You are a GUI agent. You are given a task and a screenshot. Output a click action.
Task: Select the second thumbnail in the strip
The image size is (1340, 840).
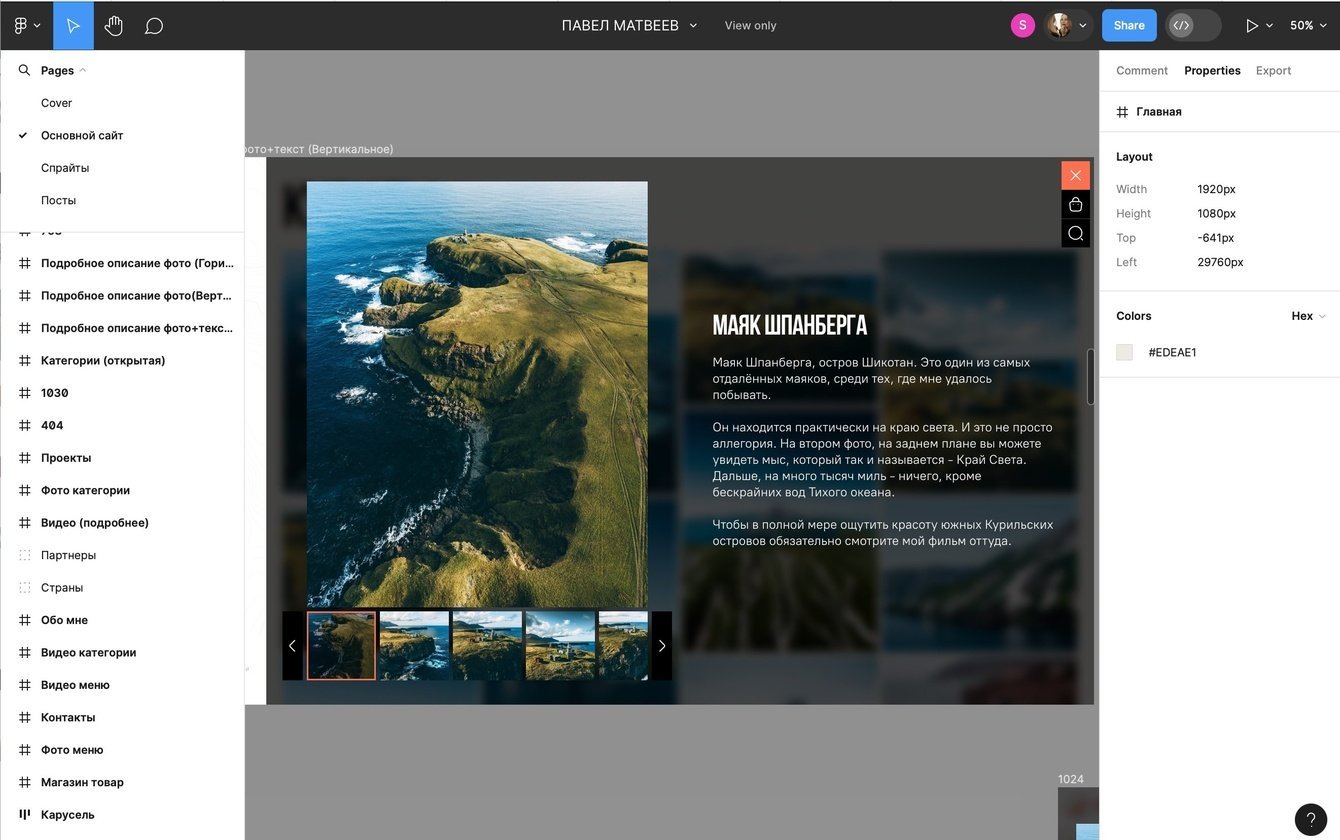(x=414, y=646)
